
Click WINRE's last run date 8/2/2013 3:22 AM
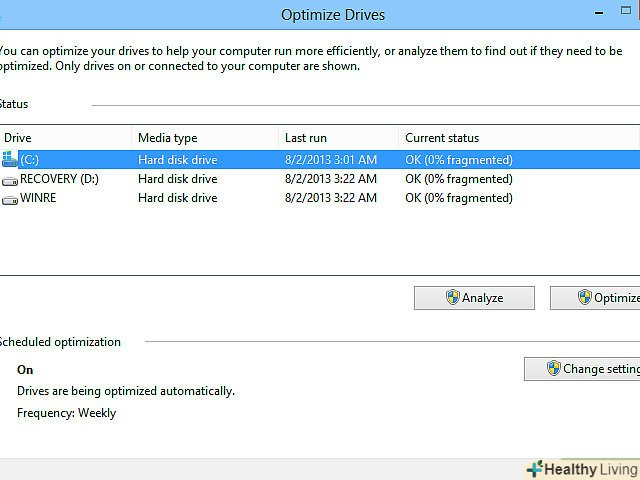[x=330, y=199]
